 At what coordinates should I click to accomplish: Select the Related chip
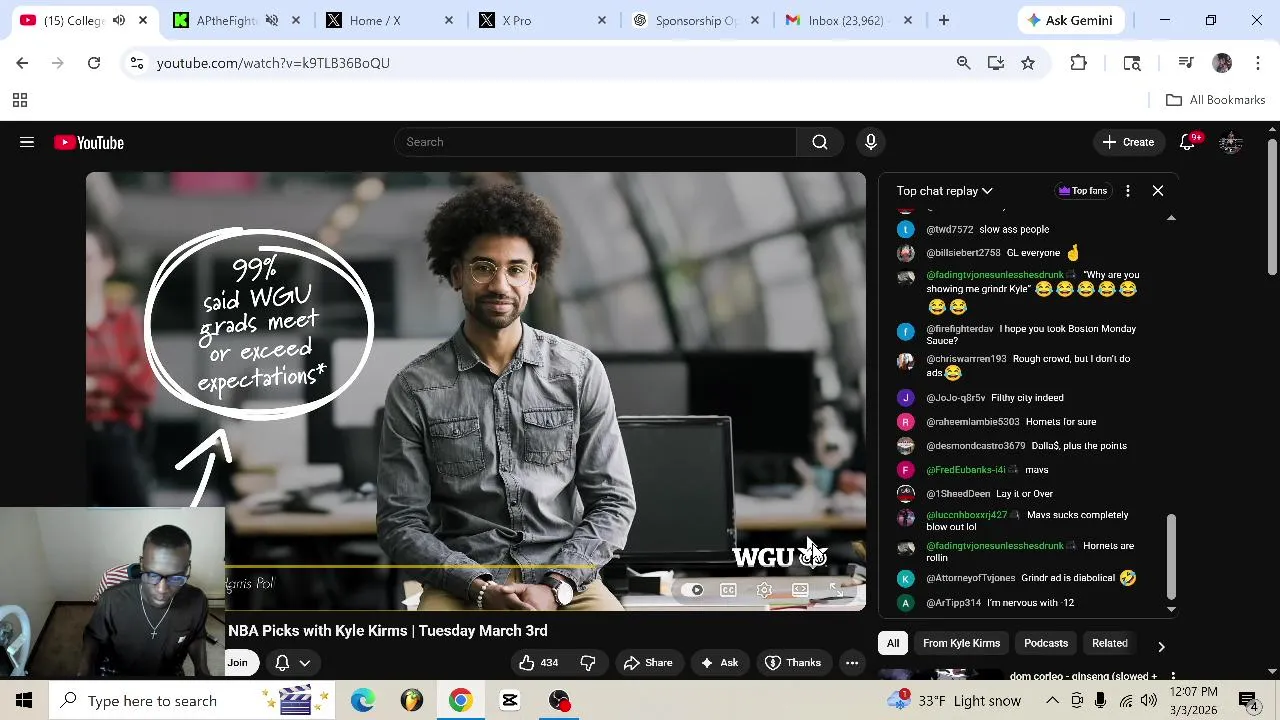coord(1110,643)
